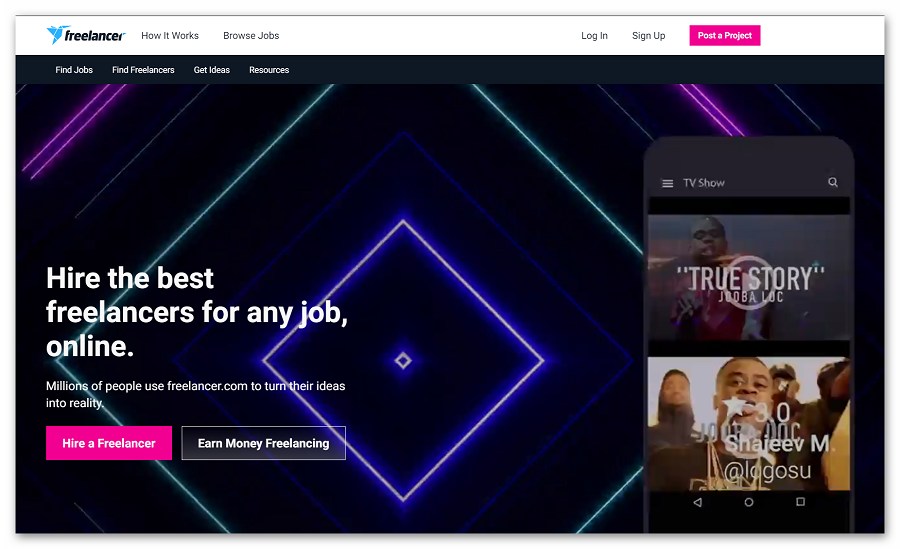This screenshot has width=900, height=549.
Task: Open the Get Ideas menu item
Action: click(212, 70)
